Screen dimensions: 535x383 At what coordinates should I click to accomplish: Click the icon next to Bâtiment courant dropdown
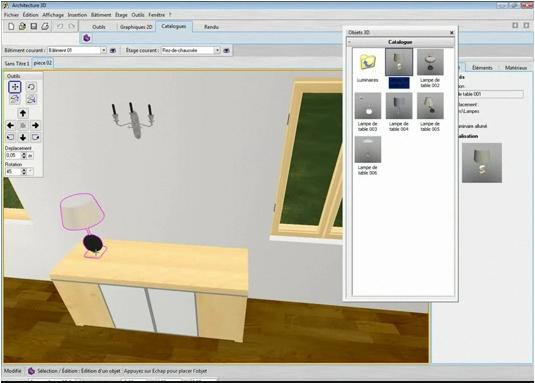[x=113, y=50]
